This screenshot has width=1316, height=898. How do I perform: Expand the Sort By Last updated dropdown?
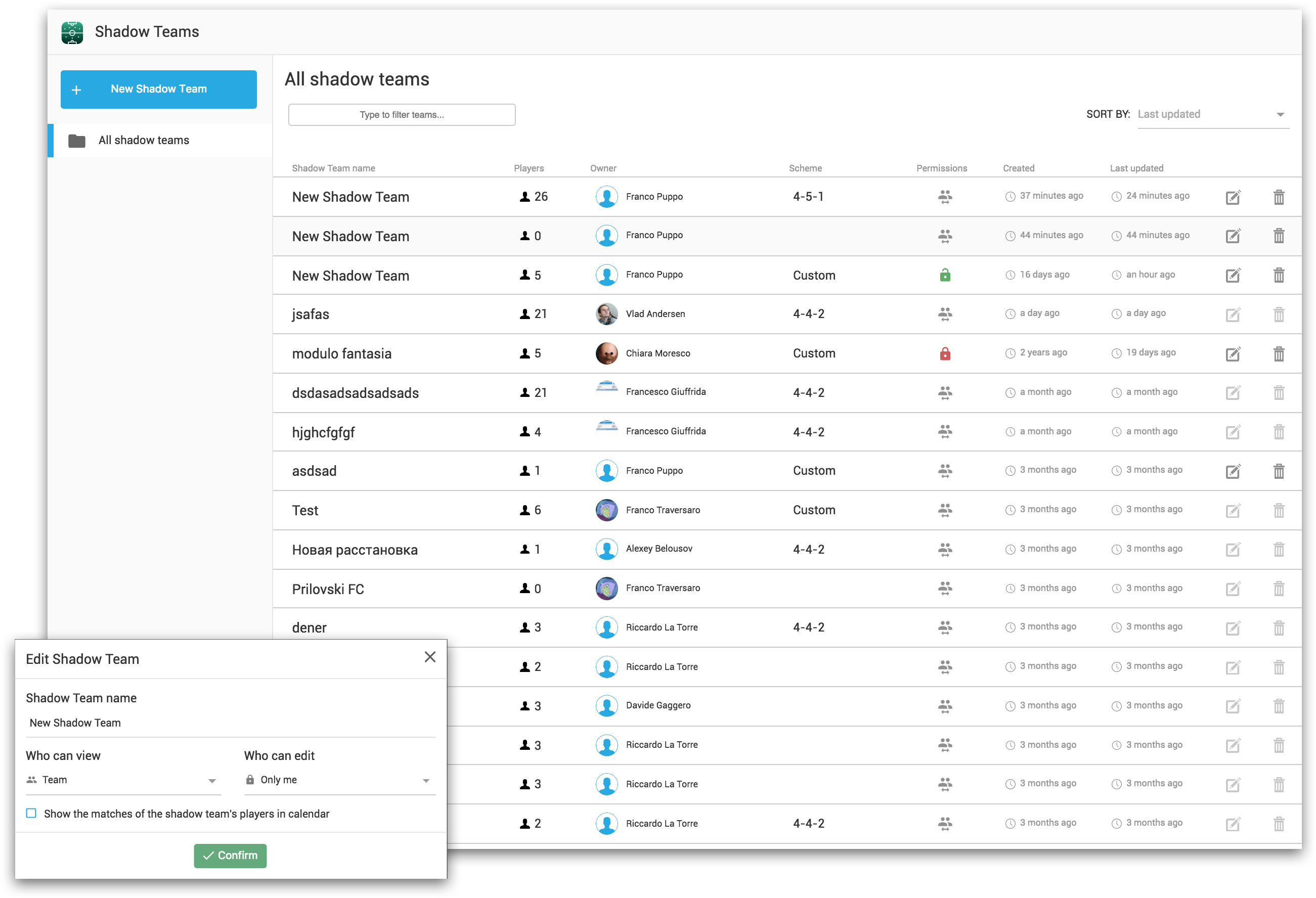click(x=1212, y=114)
